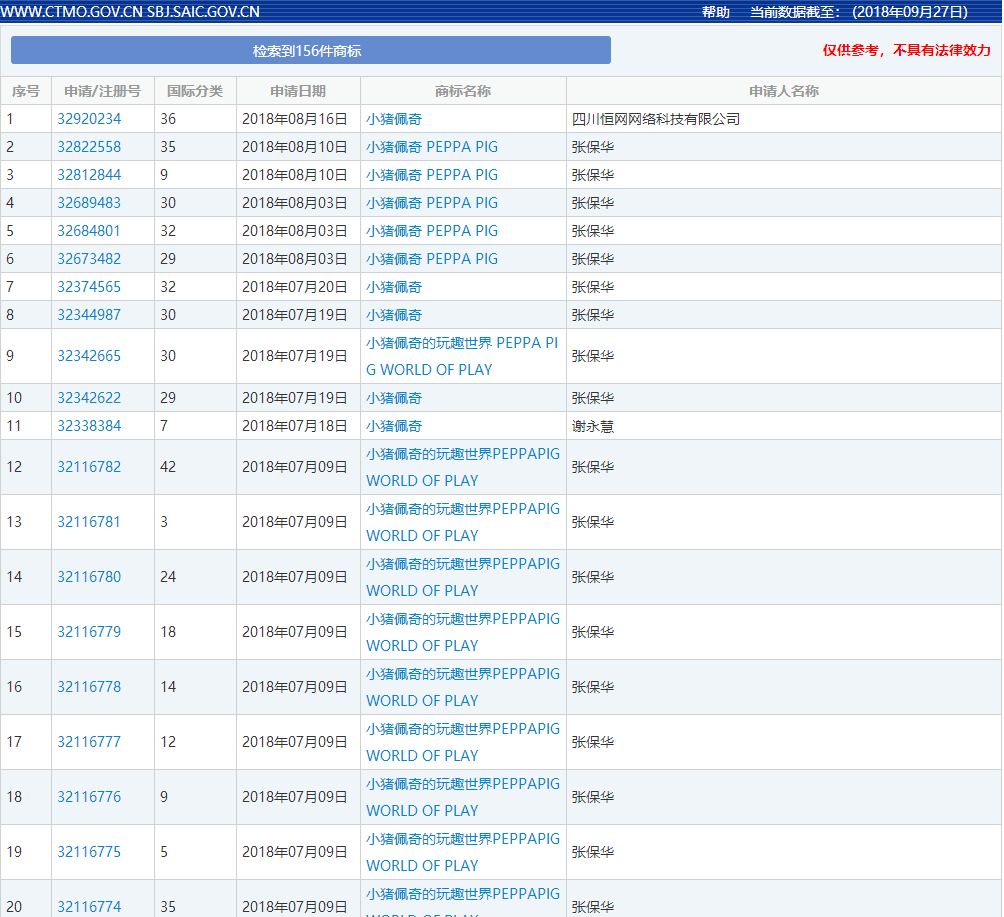
Task: Open application number 32673482
Action: point(89,259)
